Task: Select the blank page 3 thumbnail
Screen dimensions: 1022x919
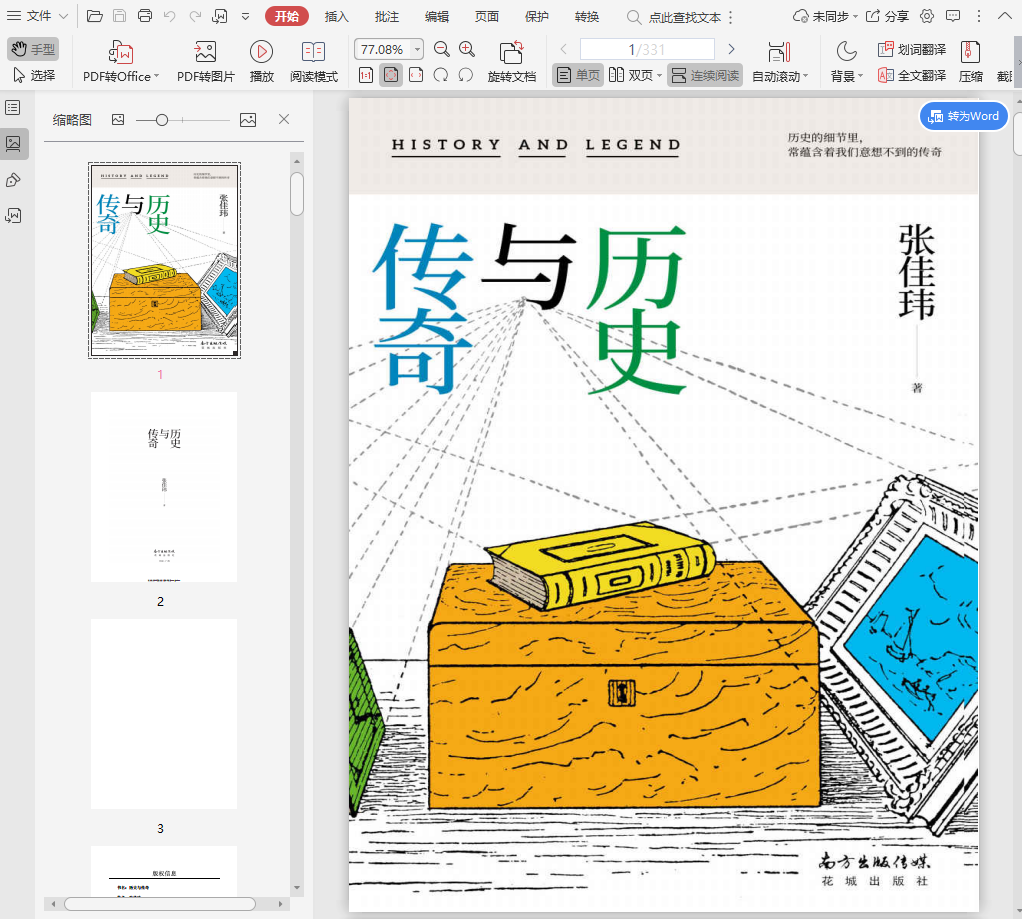Action: (x=164, y=714)
